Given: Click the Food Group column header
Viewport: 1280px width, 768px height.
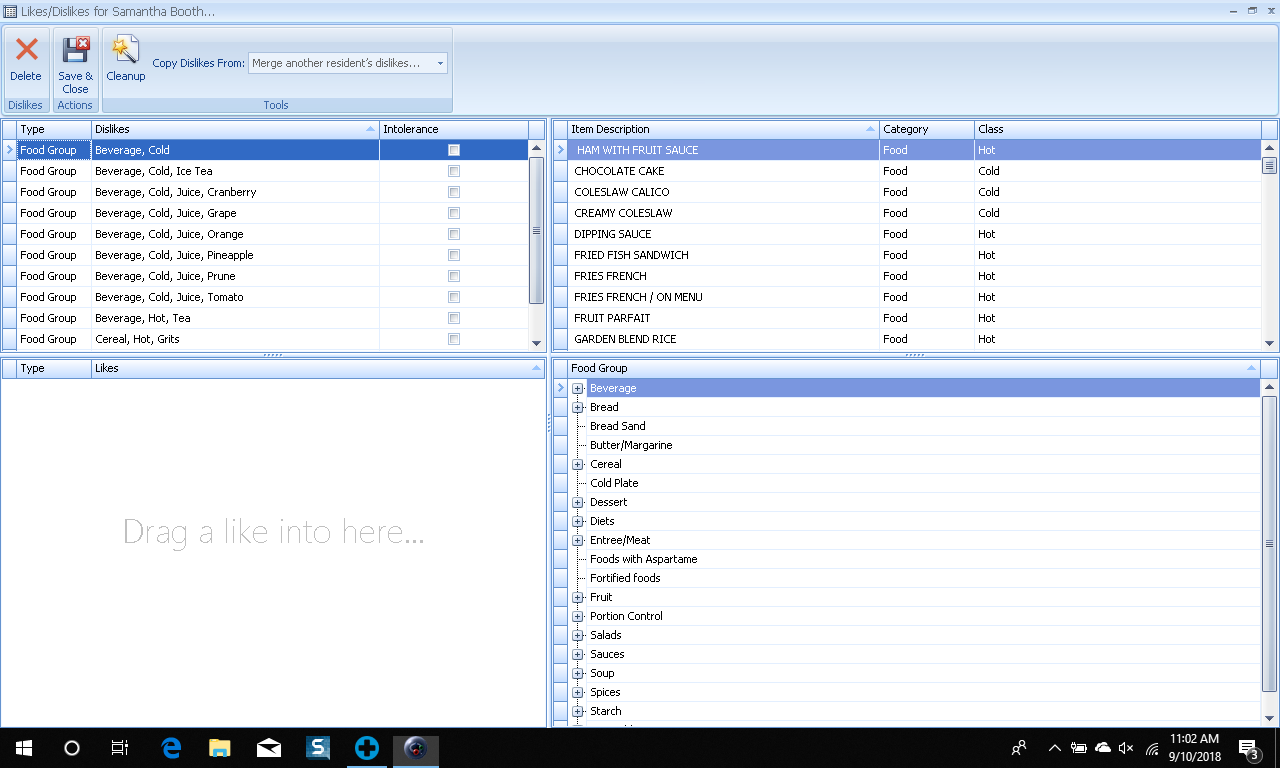Looking at the screenshot, I should pos(914,368).
